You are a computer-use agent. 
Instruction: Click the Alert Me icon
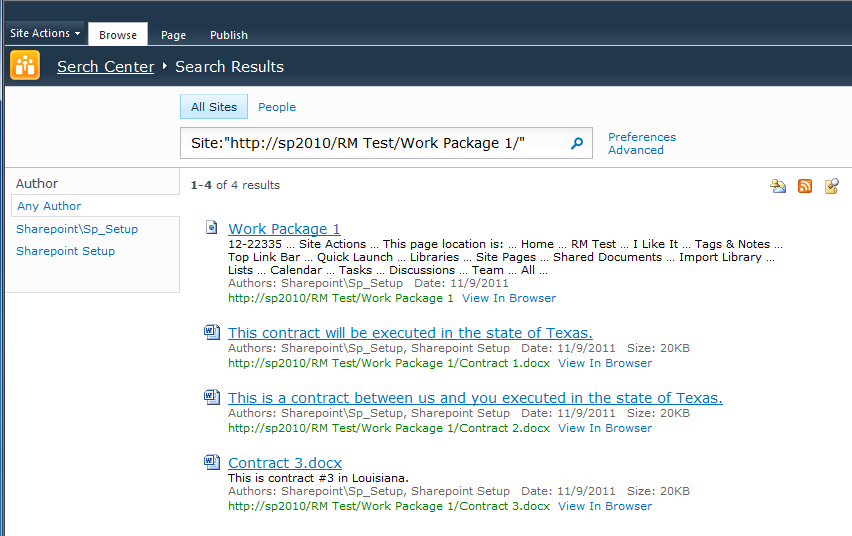point(778,186)
